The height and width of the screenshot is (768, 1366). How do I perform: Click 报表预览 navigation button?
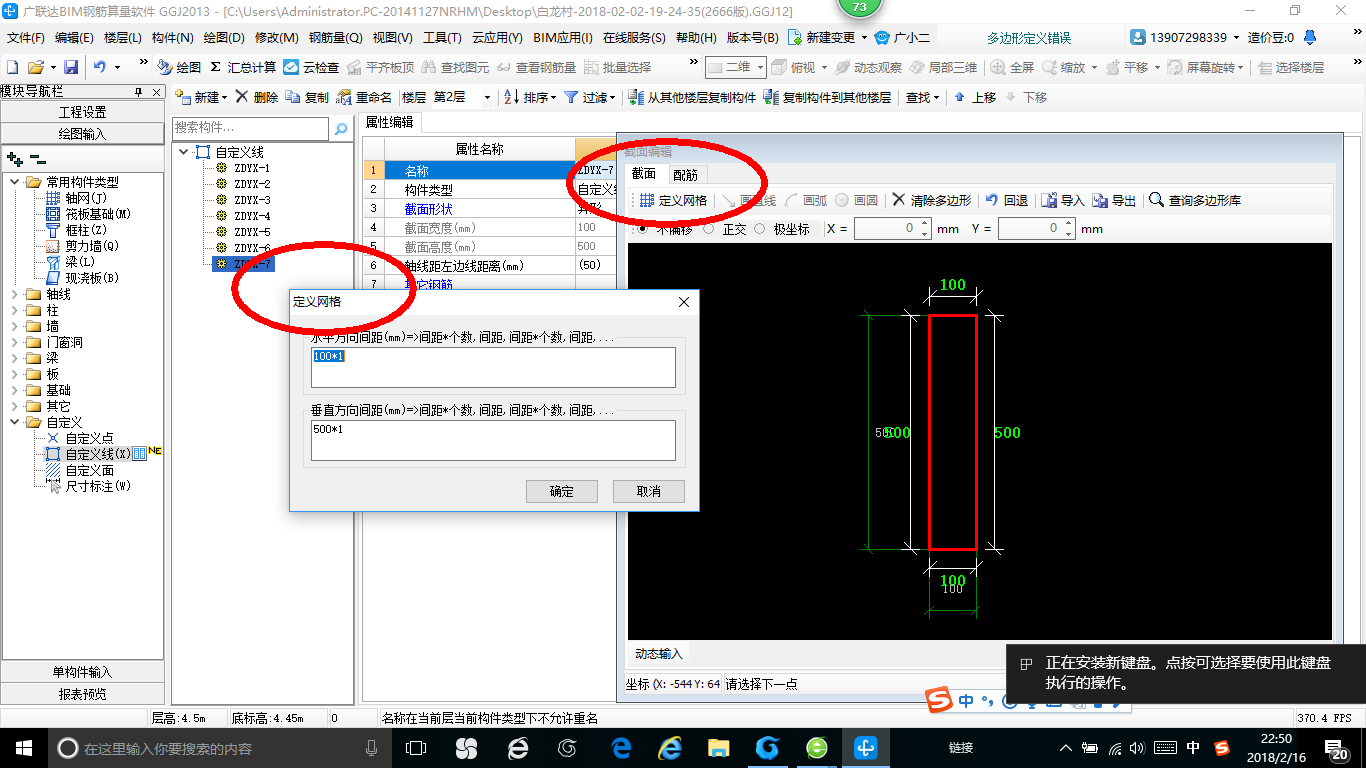coord(82,694)
